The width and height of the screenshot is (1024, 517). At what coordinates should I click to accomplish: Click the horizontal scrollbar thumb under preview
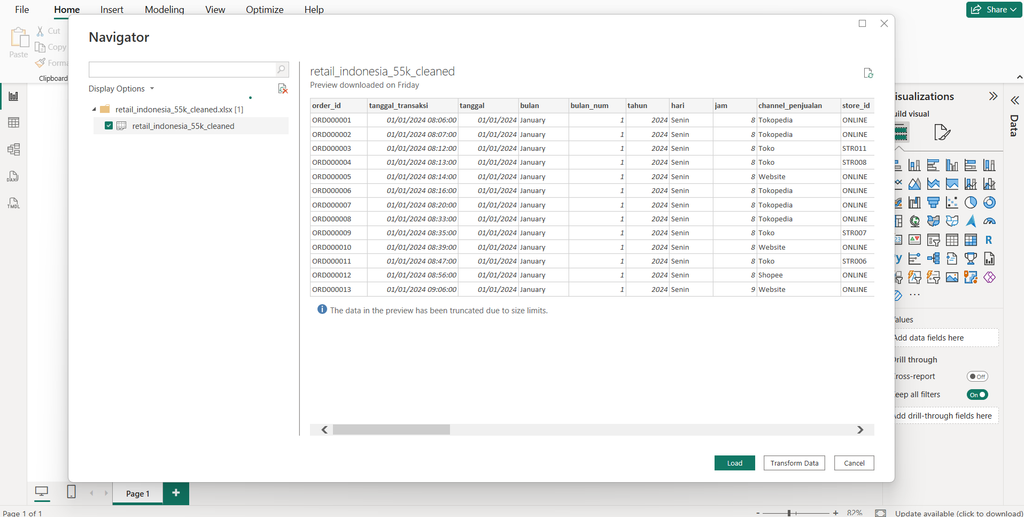[391, 430]
